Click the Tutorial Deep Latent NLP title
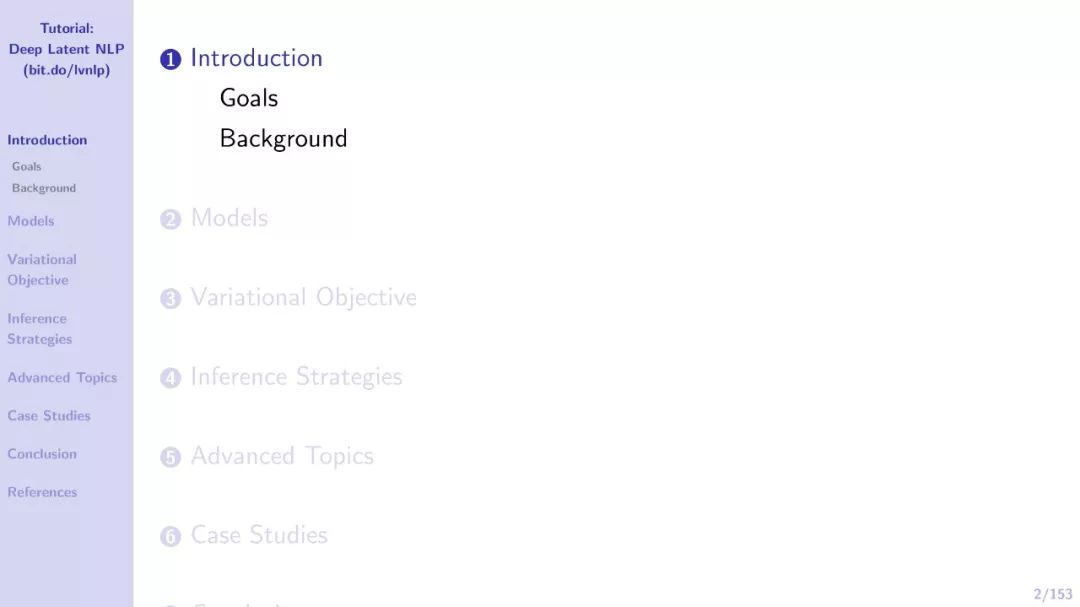This screenshot has width=1080, height=607. 67,49
